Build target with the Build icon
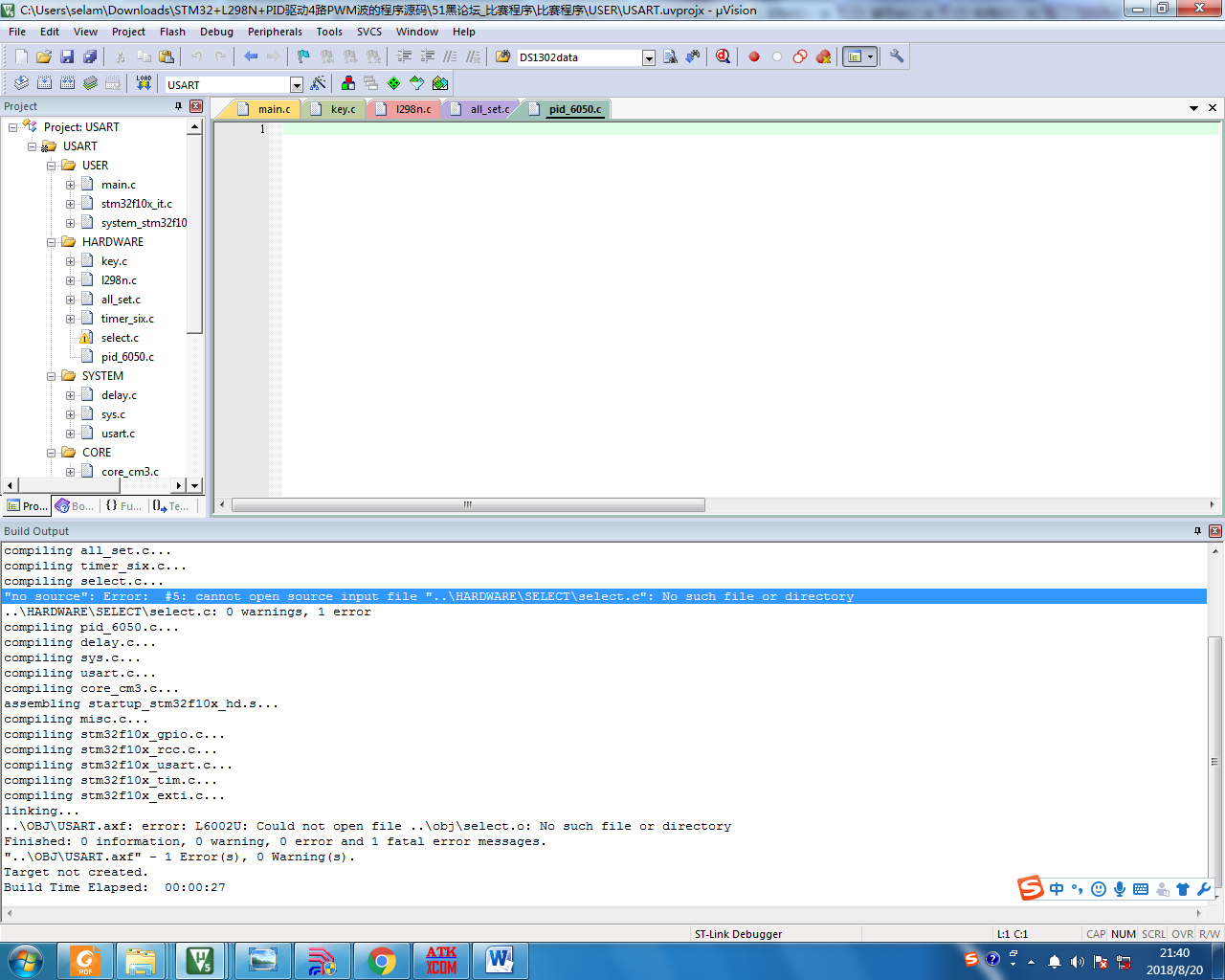This screenshot has height=980, width=1225. point(44,84)
